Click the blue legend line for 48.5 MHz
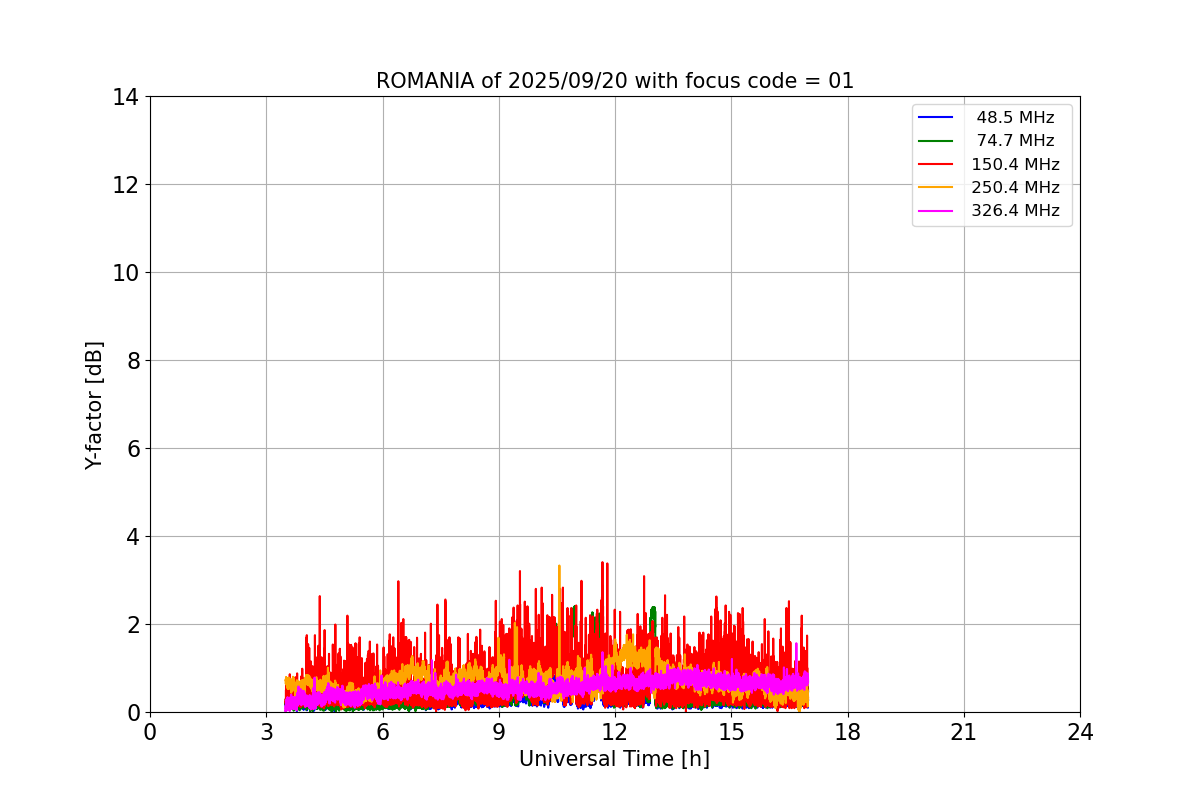This screenshot has height=800, width=1200. coord(935,118)
